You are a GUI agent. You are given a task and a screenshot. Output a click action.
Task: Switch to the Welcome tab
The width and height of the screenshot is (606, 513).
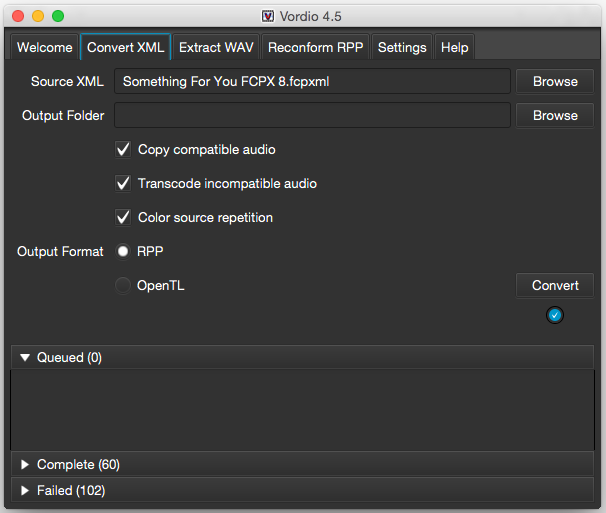(x=44, y=47)
